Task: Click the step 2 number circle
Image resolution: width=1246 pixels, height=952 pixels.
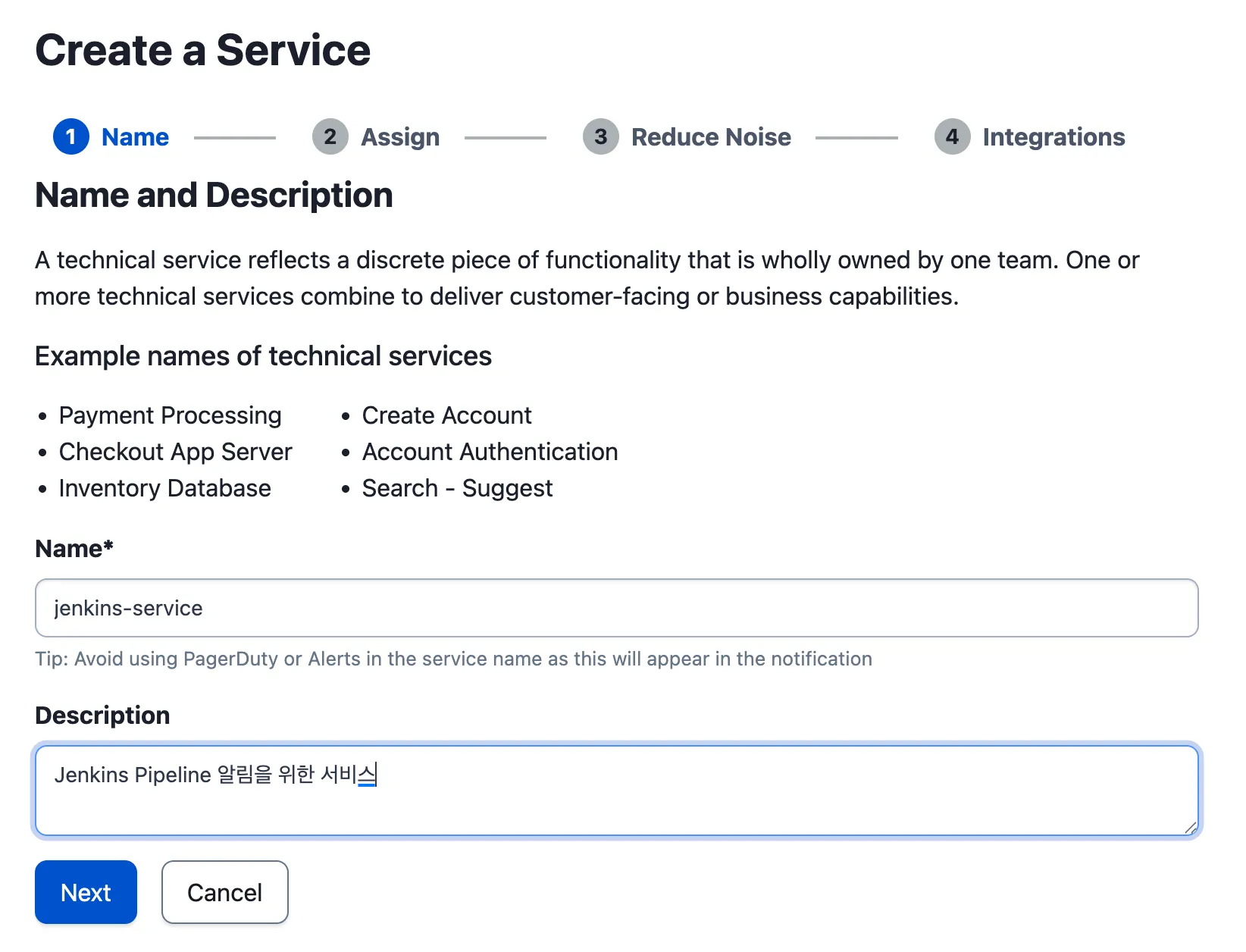Action: (x=330, y=136)
